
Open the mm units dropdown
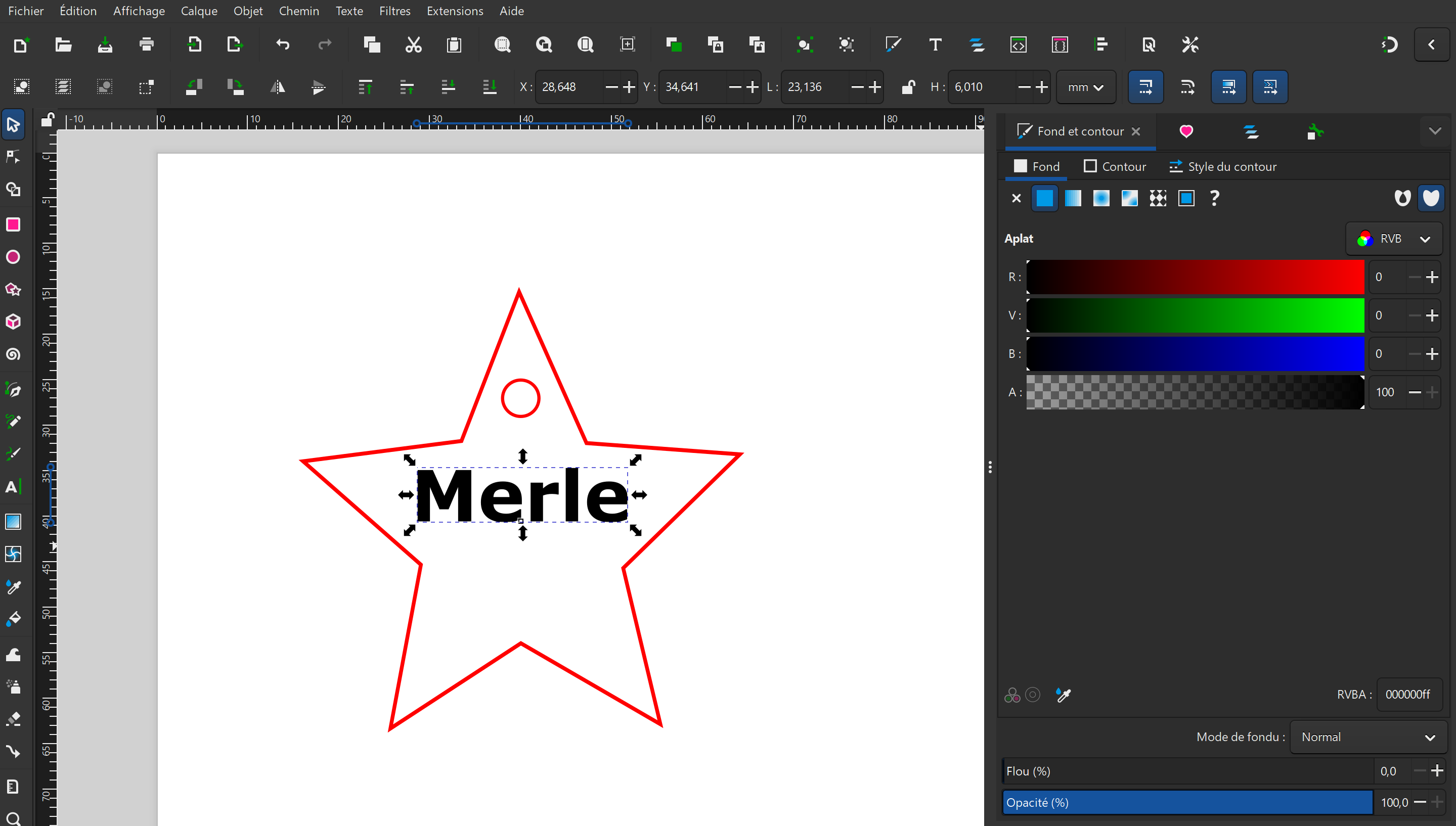click(1085, 87)
